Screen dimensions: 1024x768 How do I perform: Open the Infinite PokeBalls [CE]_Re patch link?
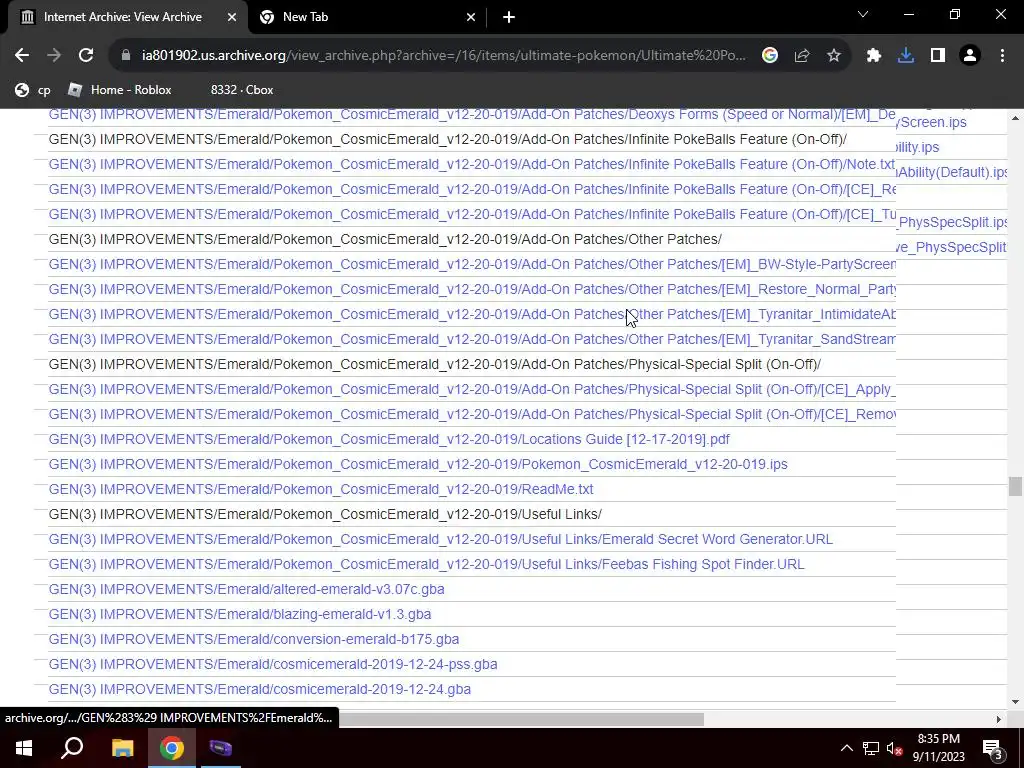[472, 189]
